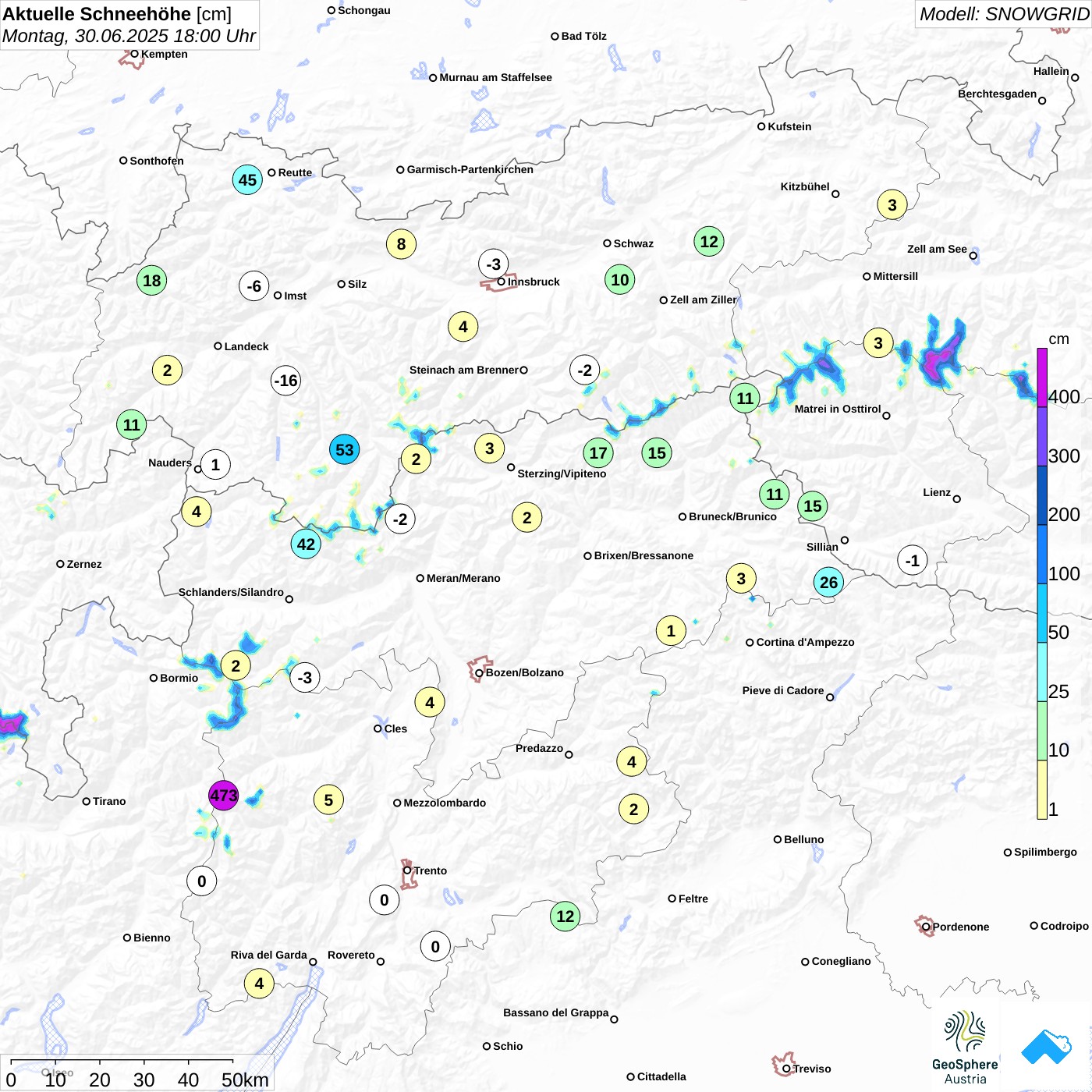Select the "Trento" city label
The height and width of the screenshot is (1092, 1092).
[431, 870]
